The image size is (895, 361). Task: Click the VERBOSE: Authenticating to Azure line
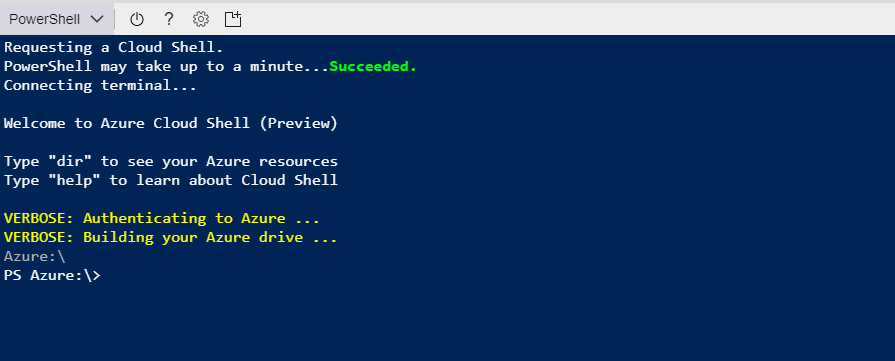[x=162, y=218]
